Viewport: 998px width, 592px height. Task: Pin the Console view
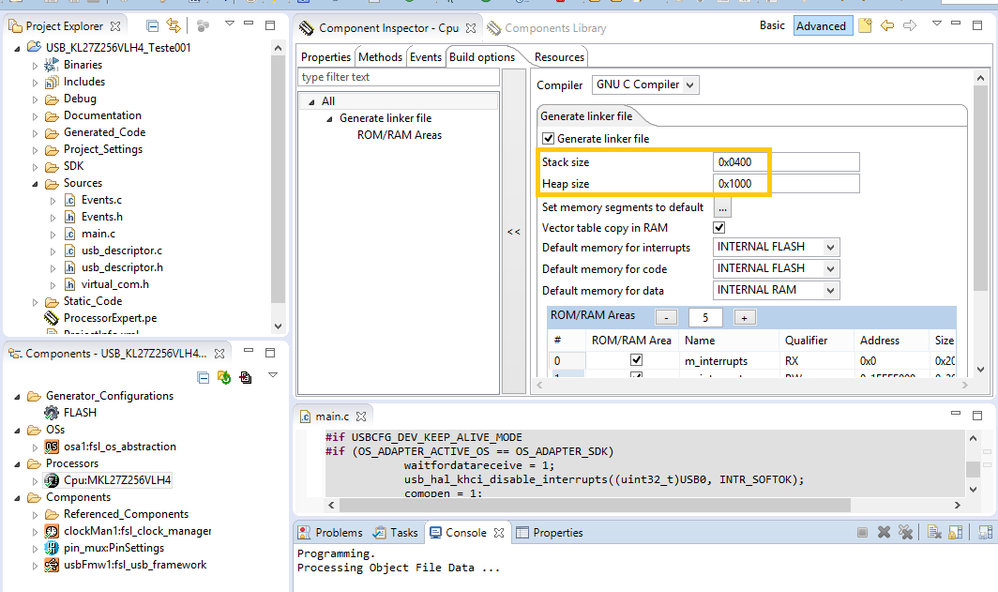[985, 532]
